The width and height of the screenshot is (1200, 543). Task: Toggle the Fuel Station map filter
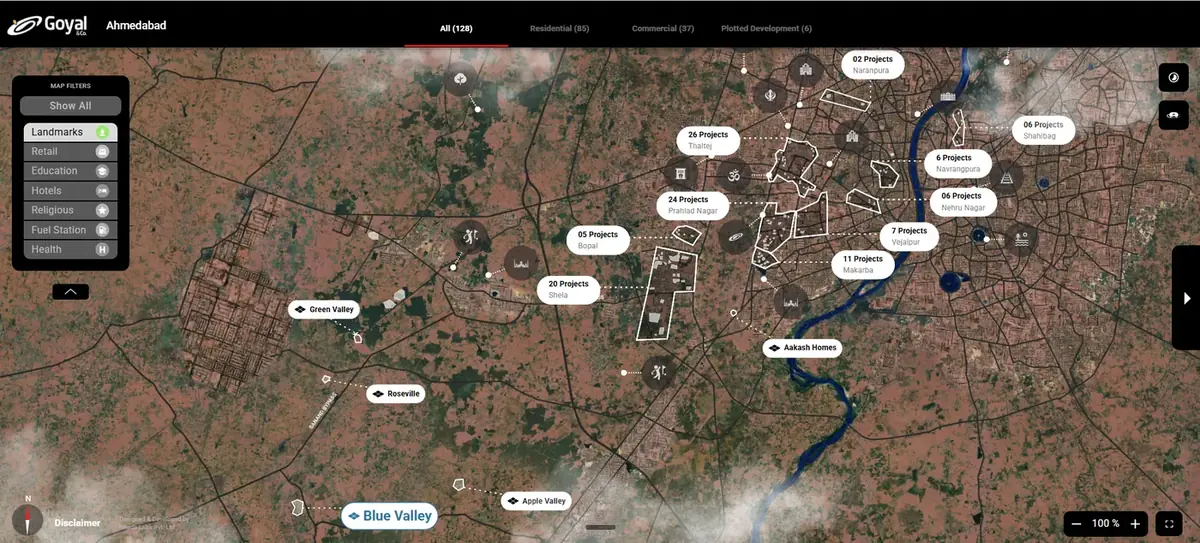(70, 230)
